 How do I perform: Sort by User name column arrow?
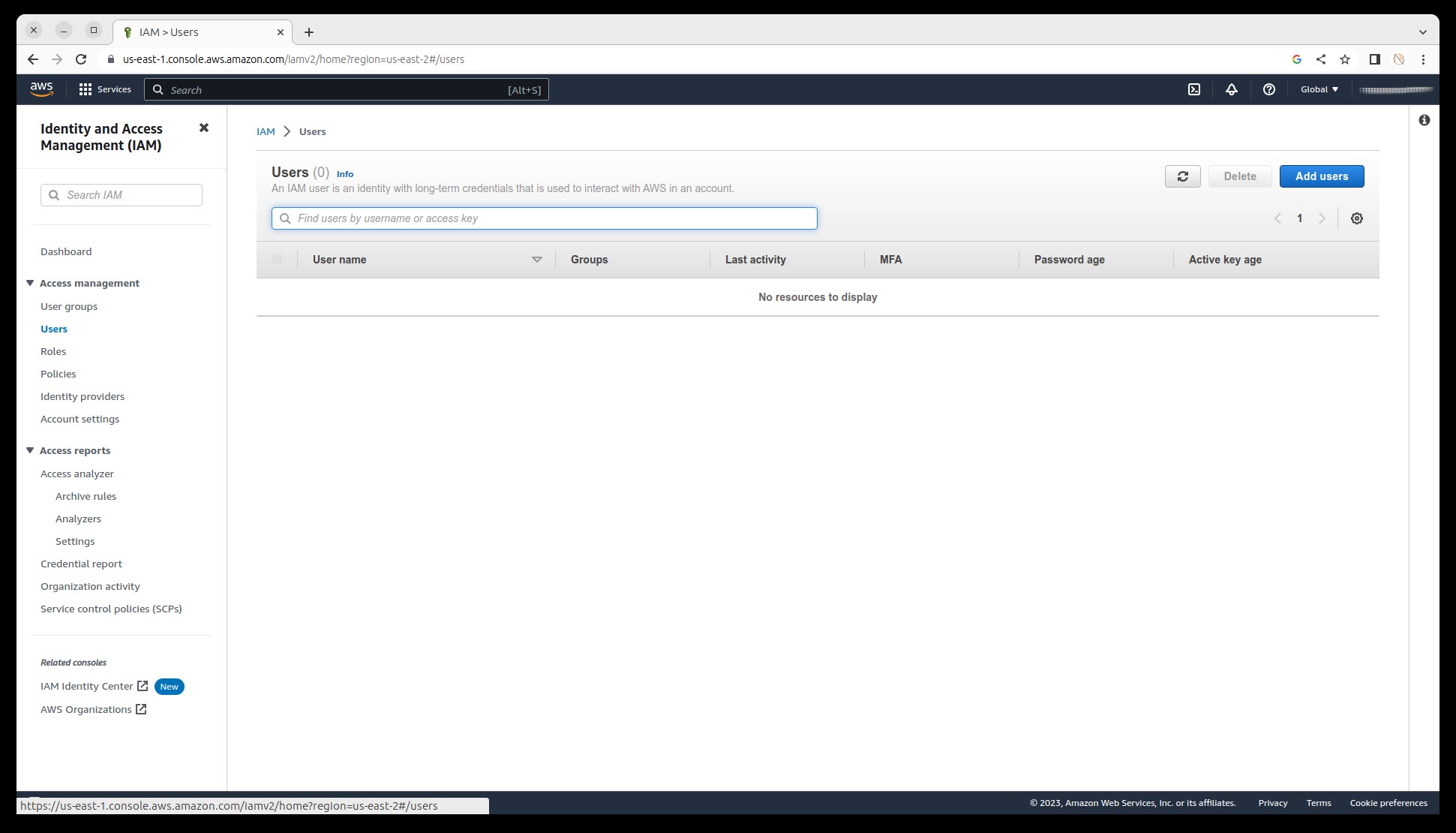537,260
